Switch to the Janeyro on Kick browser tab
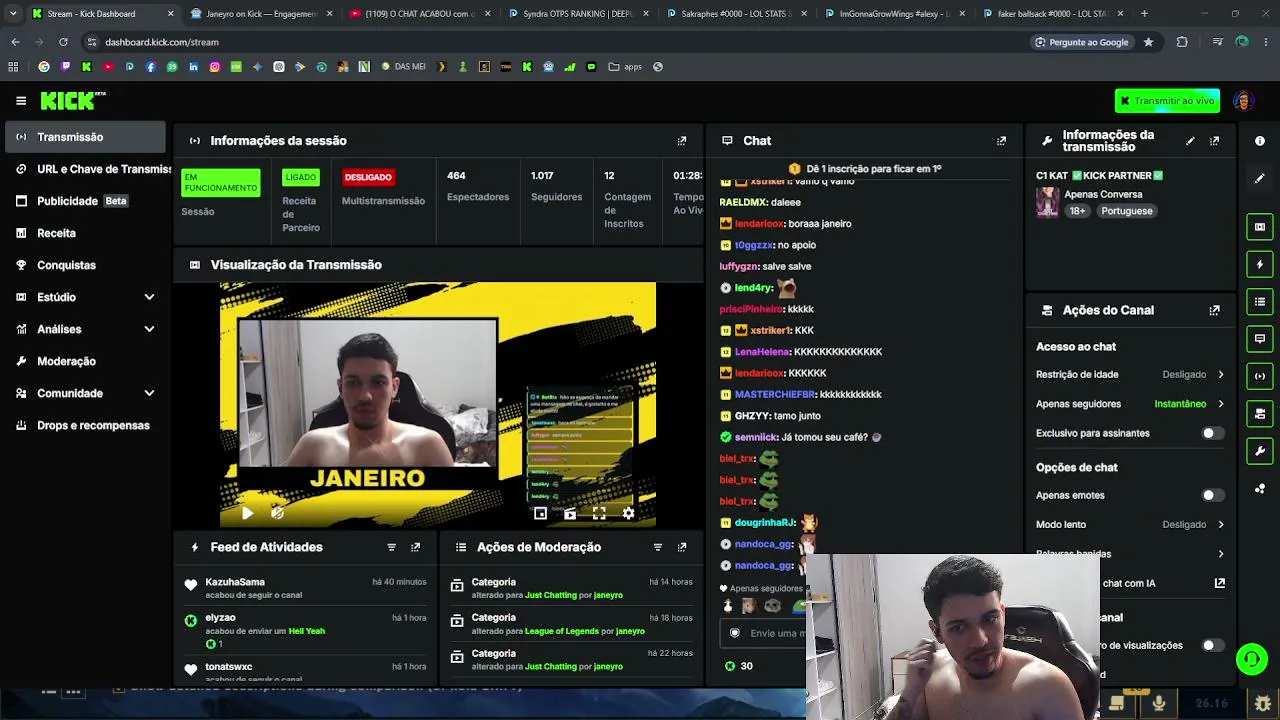Viewport: 1280px width, 720px height. pyautogui.click(x=260, y=14)
